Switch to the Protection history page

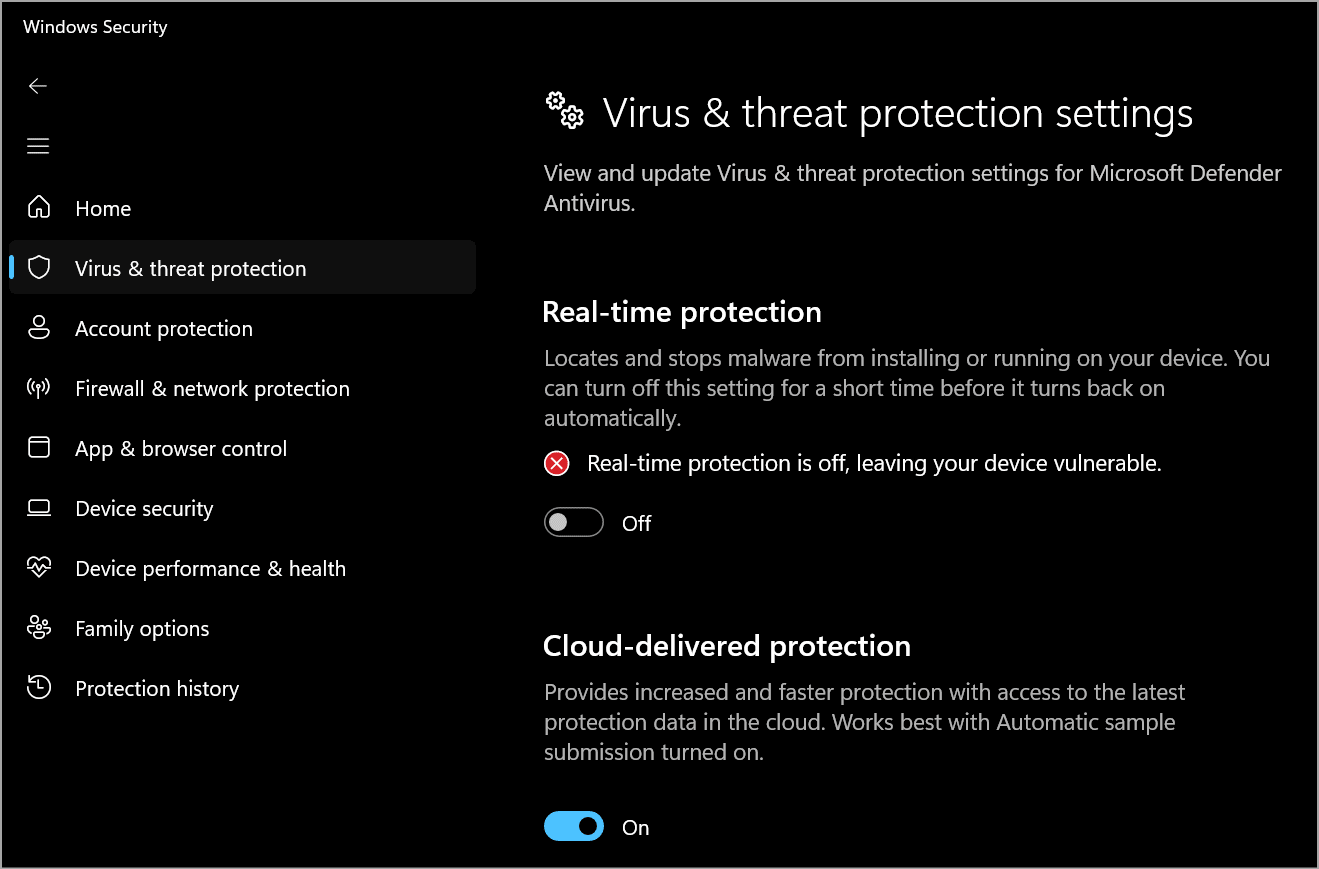click(157, 688)
